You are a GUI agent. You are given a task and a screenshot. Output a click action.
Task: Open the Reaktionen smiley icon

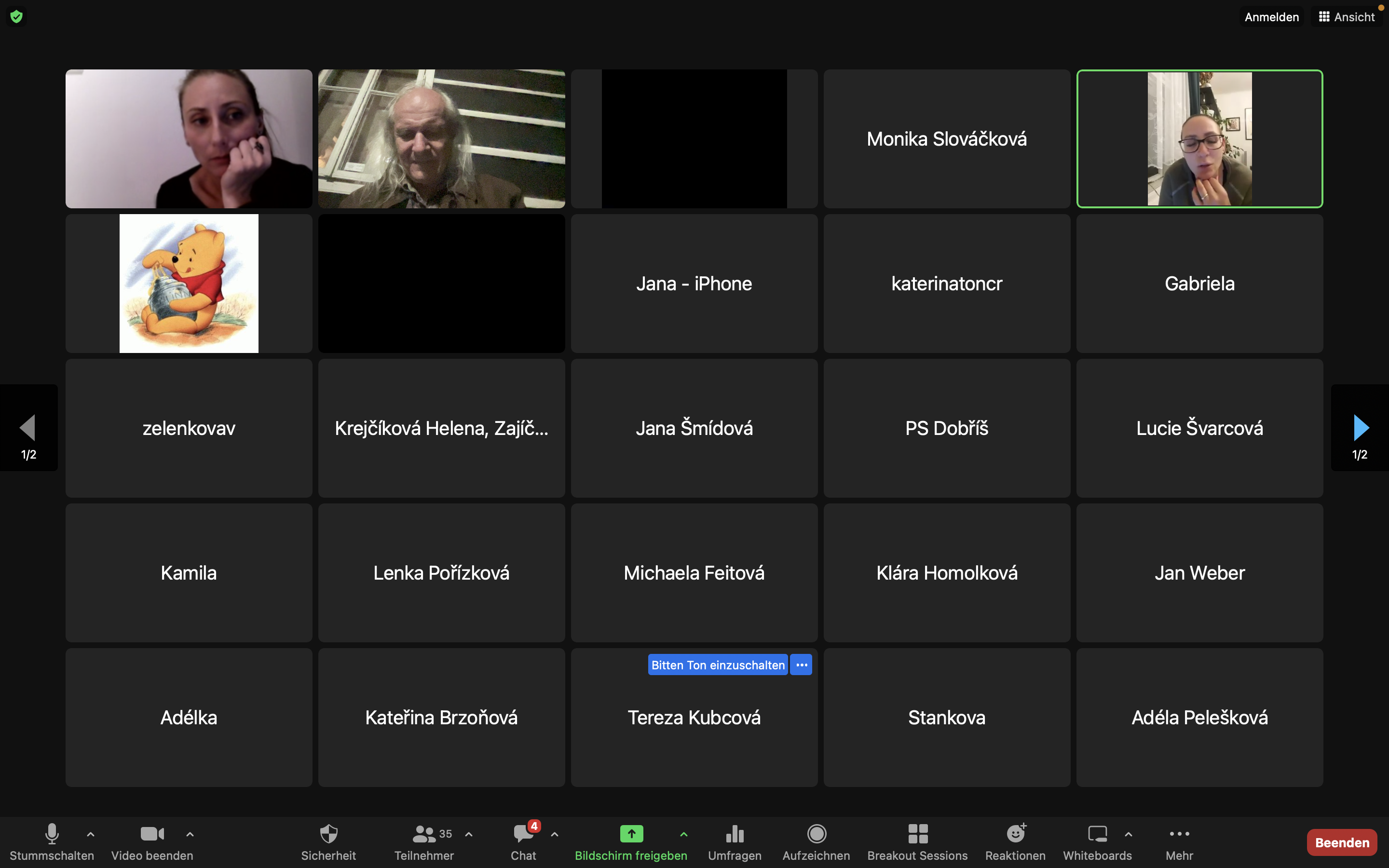point(1015,834)
